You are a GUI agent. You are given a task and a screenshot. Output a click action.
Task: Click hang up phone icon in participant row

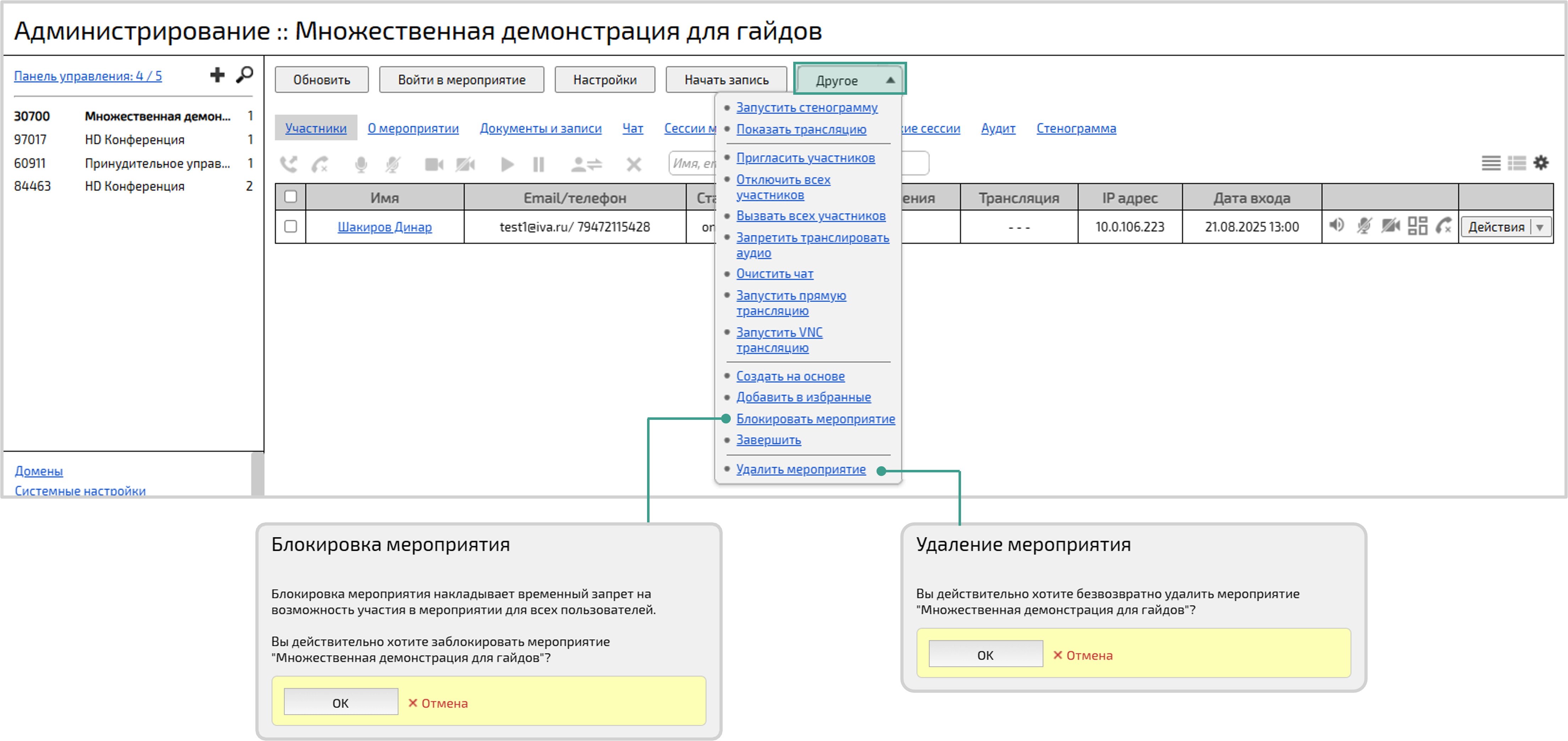point(1444,226)
